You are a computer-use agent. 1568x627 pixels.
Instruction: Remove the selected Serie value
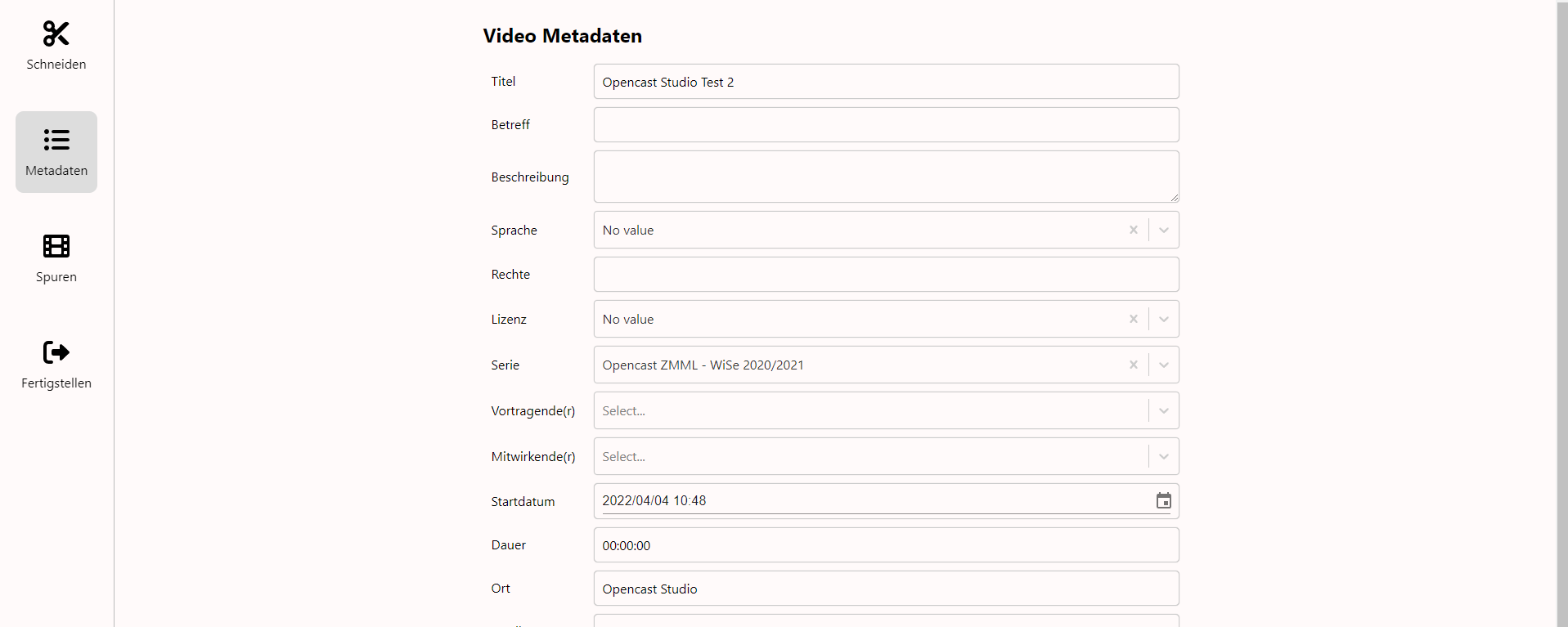(x=1133, y=365)
